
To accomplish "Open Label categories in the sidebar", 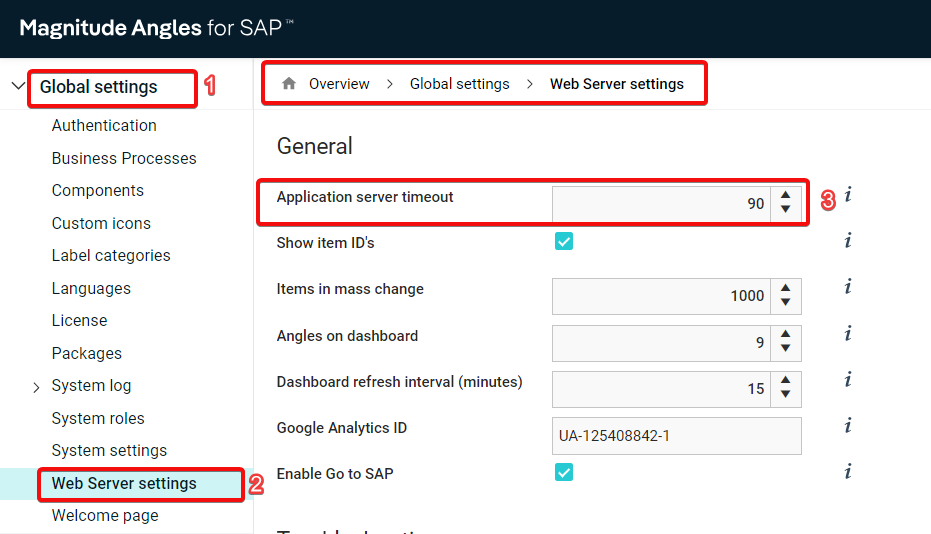I will point(111,255).
